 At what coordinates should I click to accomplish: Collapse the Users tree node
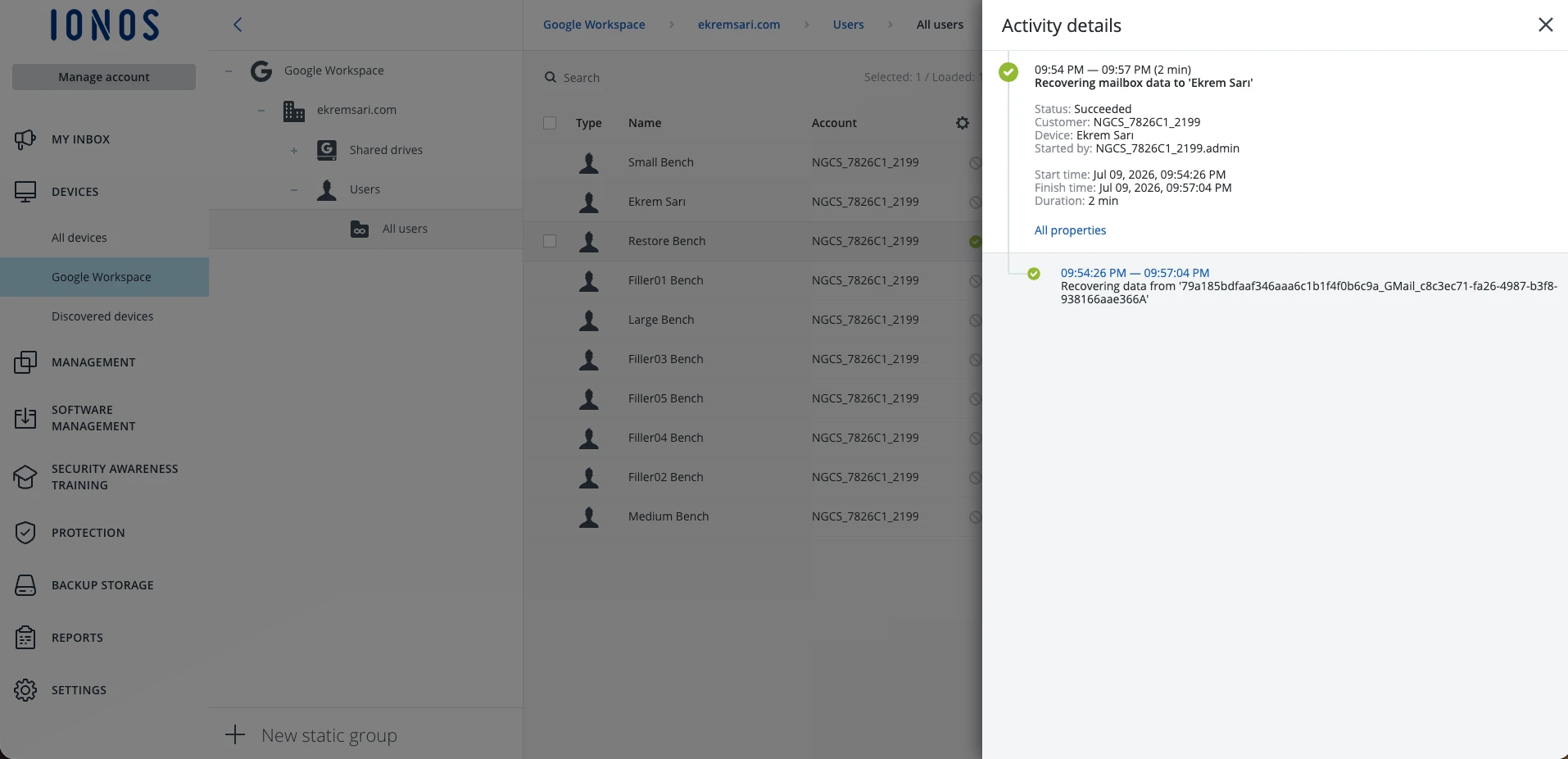click(294, 189)
